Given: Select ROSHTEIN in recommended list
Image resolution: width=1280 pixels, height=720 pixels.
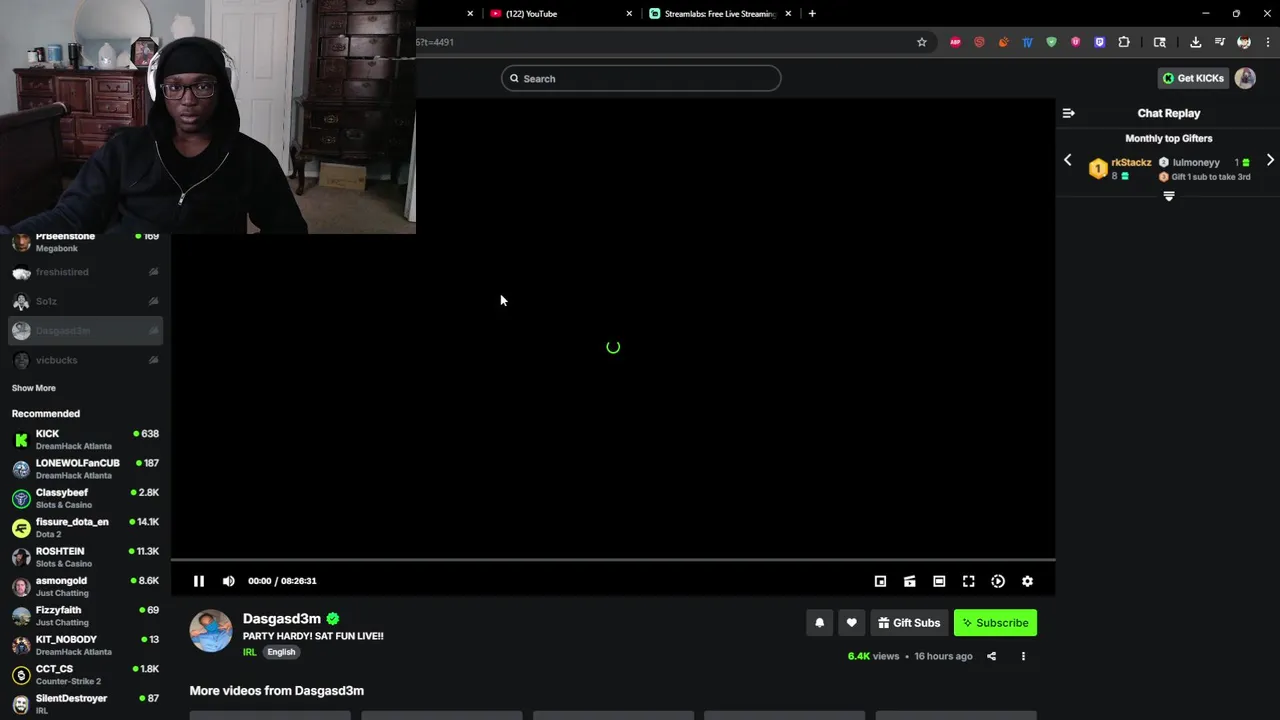Looking at the screenshot, I should pos(85,557).
